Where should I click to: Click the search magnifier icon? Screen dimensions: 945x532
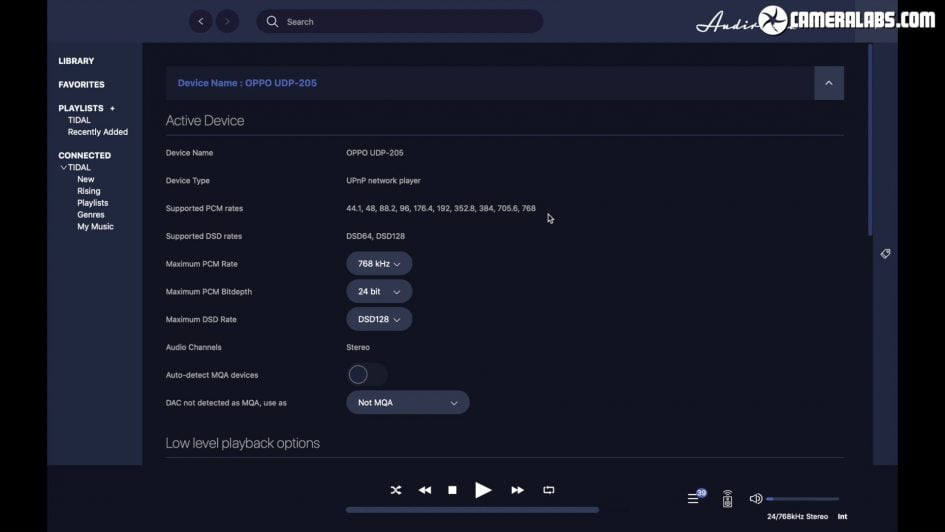pos(272,22)
